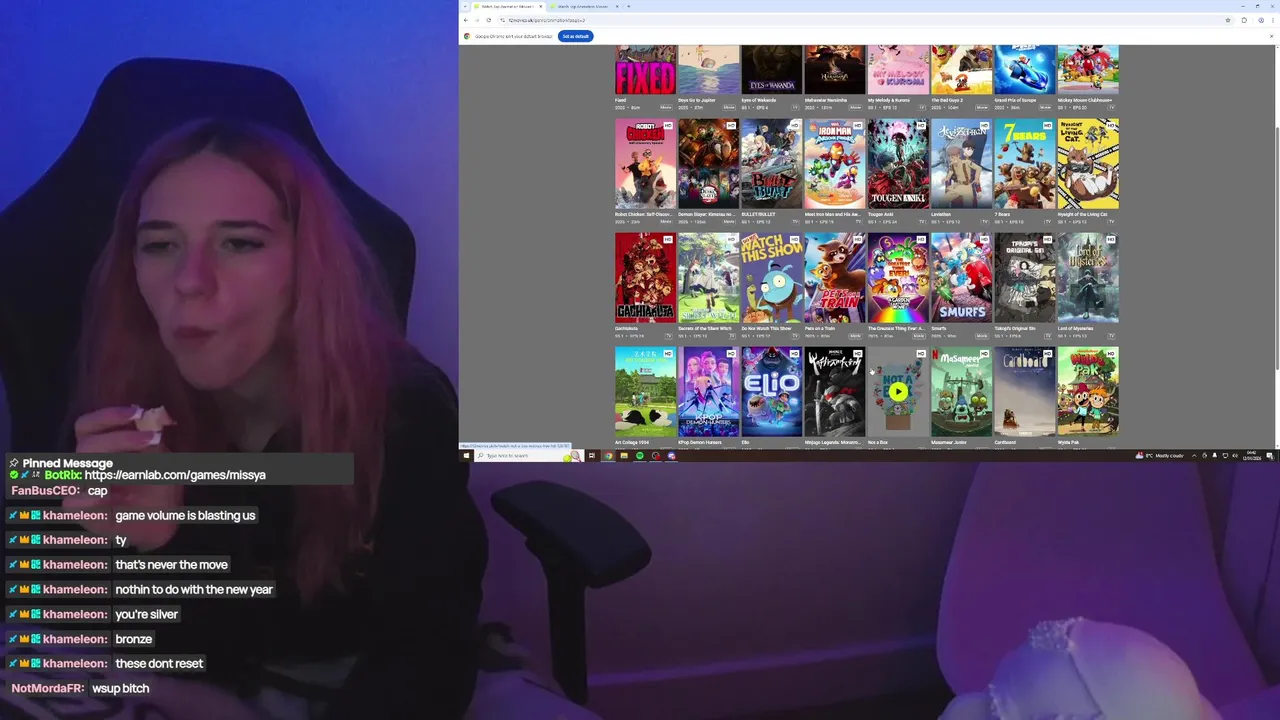Open the Tougen Anki poster

tap(898, 164)
